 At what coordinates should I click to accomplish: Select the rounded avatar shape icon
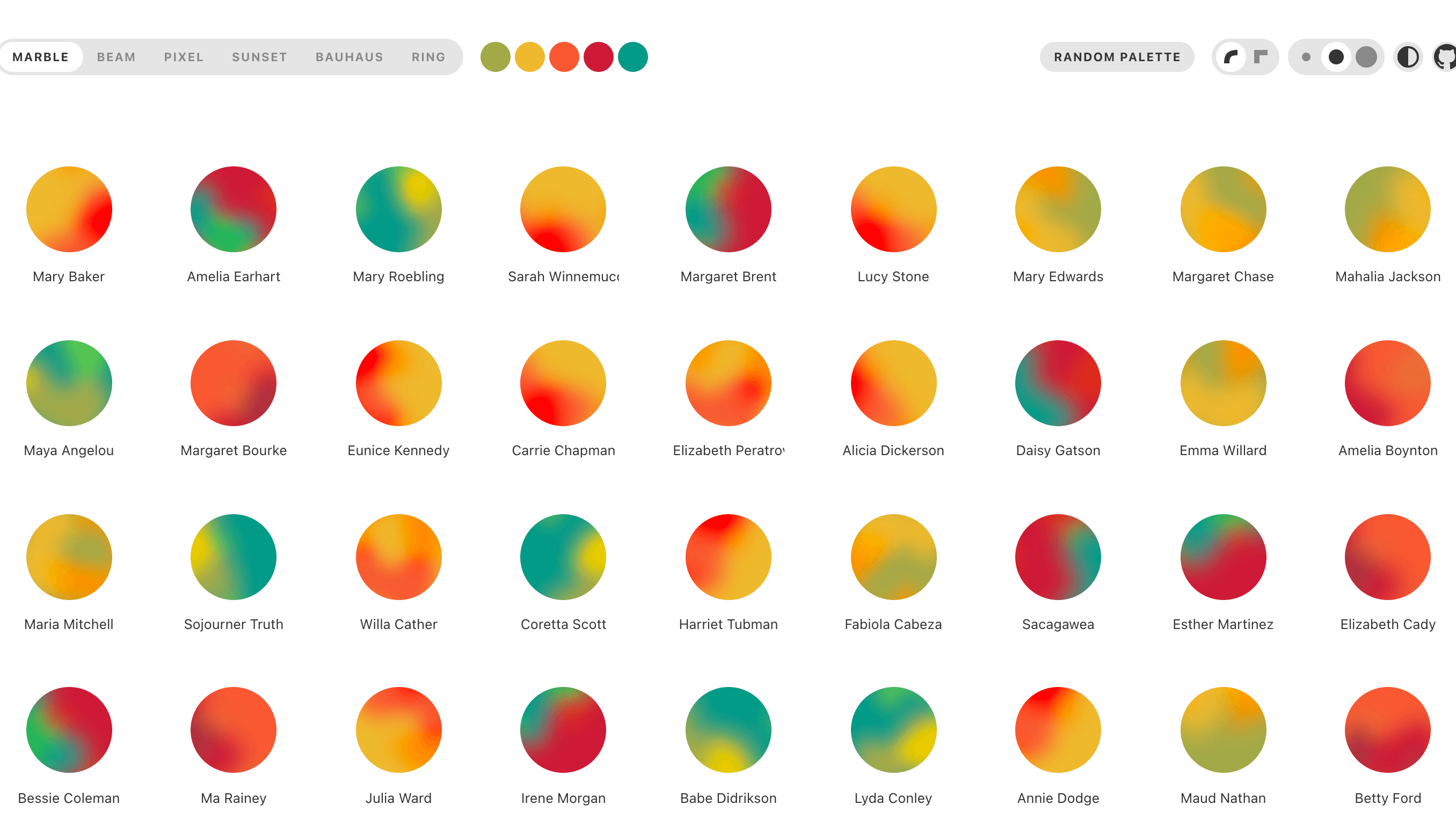[x=1231, y=56]
